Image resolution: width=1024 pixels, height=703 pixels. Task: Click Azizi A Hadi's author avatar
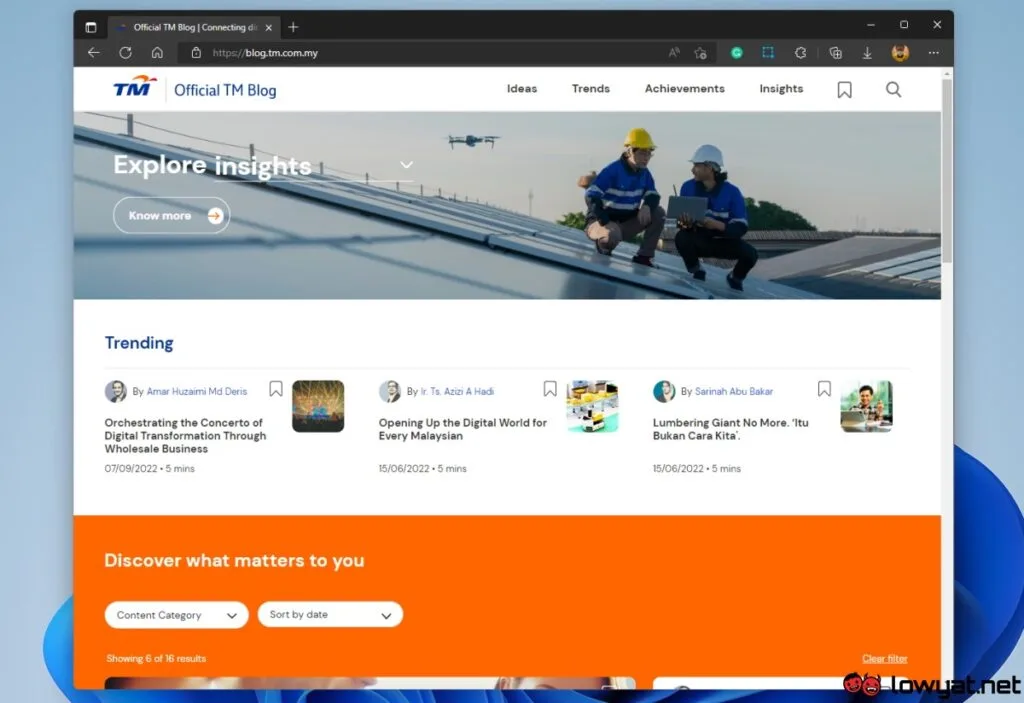tap(390, 391)
